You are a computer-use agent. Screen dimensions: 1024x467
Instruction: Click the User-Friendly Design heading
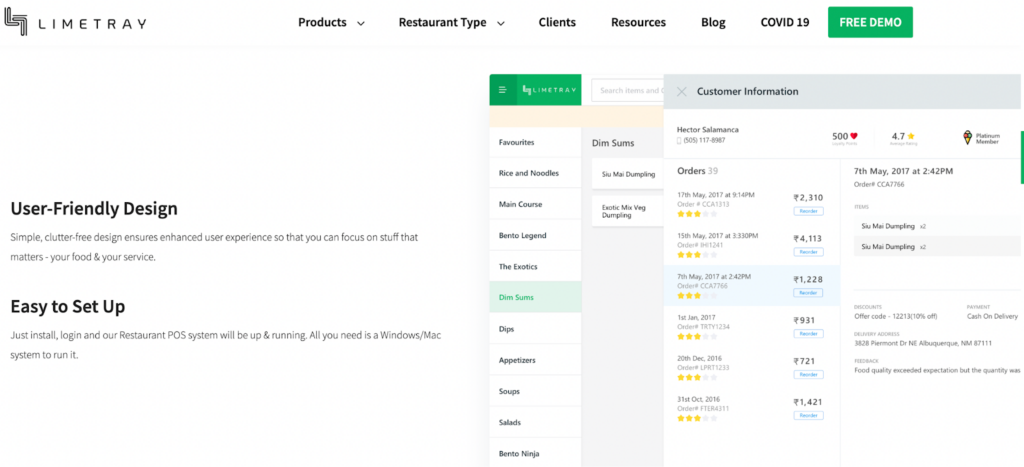tap(94, 209)
